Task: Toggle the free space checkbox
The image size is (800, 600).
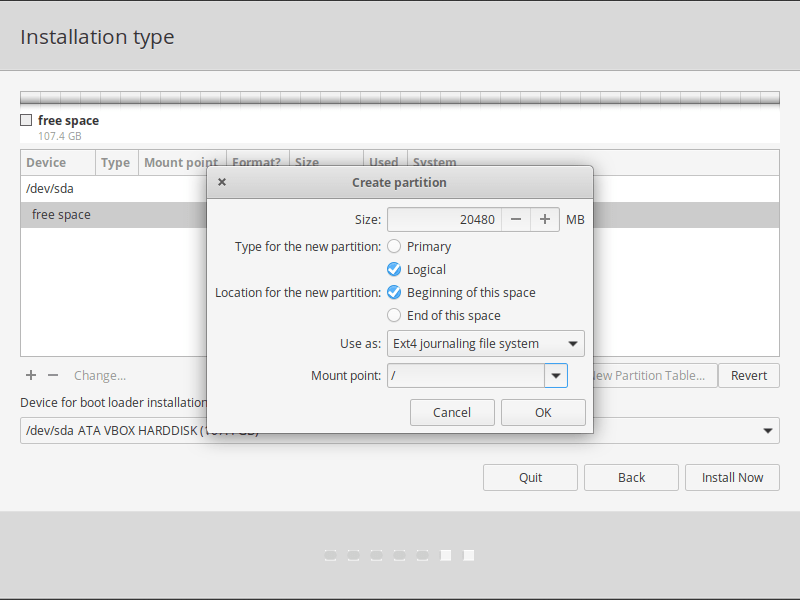Action: click(x=25, y=120)
